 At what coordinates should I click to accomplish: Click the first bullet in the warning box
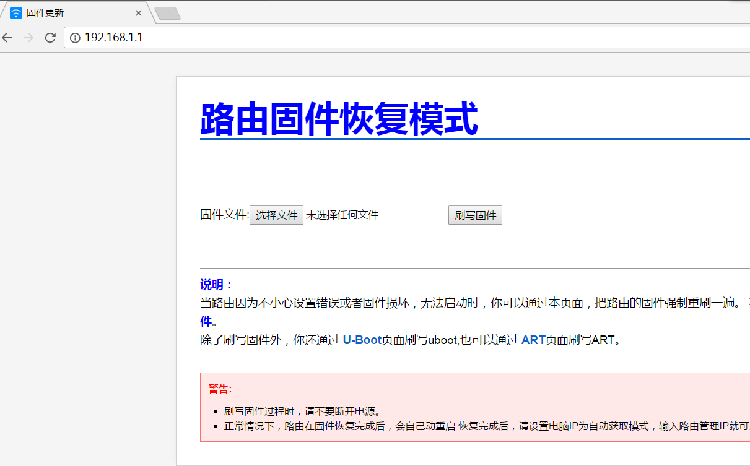point(302,411)
